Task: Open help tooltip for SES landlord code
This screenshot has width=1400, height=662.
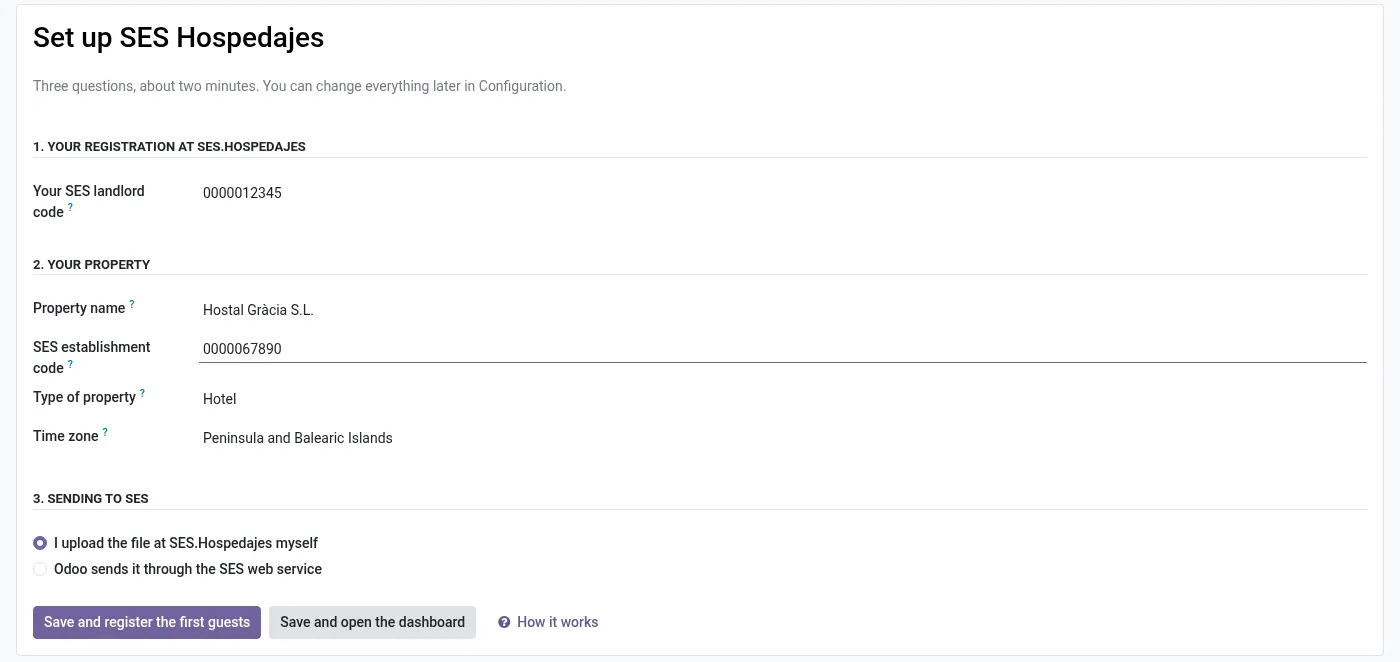Action: (x=70, y=208)
